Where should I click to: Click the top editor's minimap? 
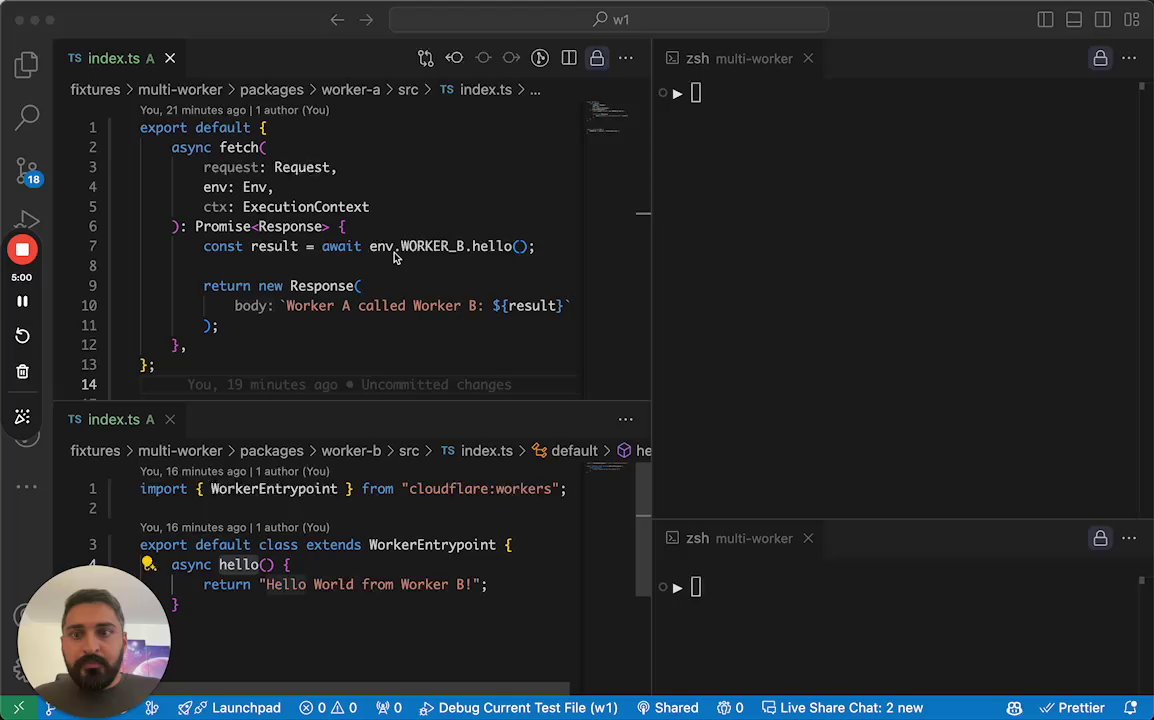point(606,117)
